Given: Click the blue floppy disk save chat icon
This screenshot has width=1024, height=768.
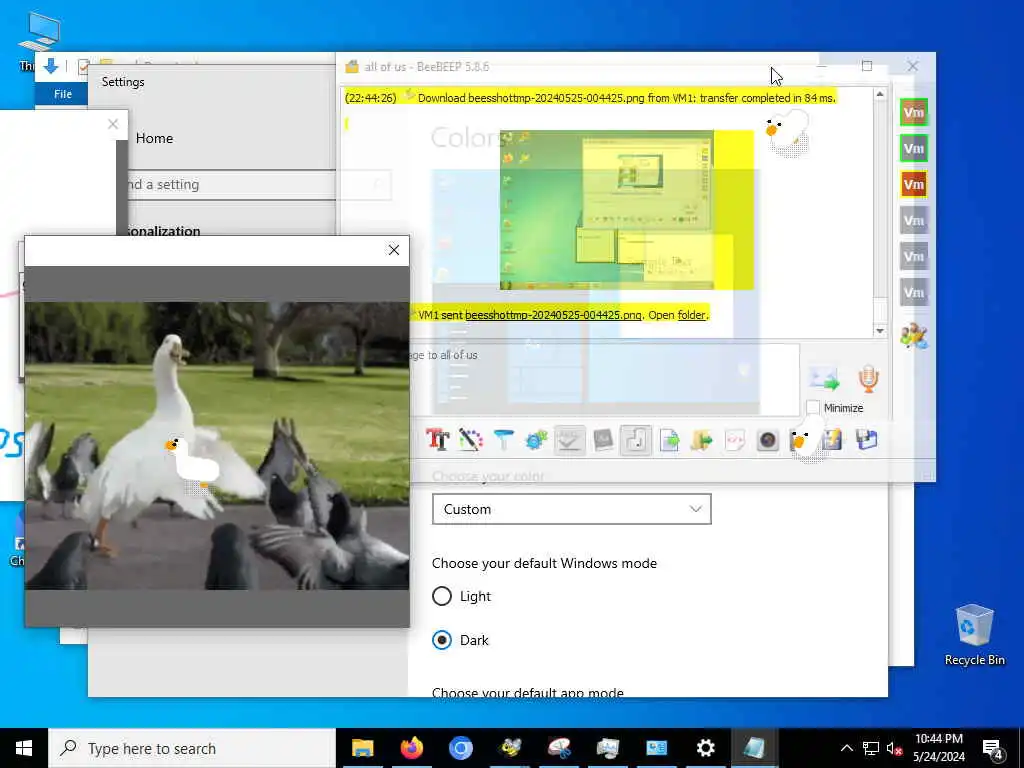Looking at the screenshot, I should pos(867,440).
